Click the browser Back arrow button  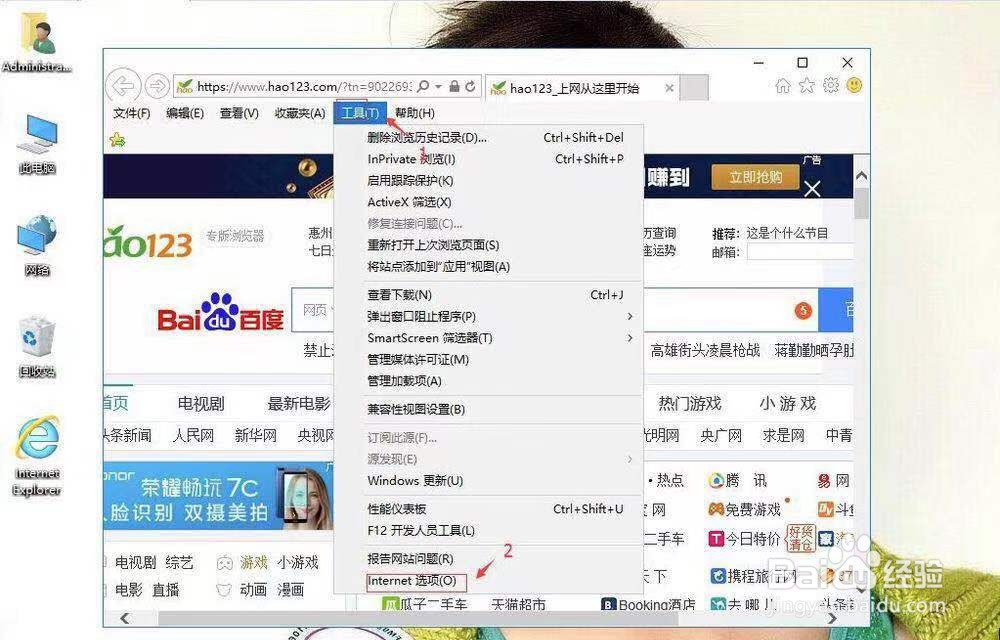(123, 86)
